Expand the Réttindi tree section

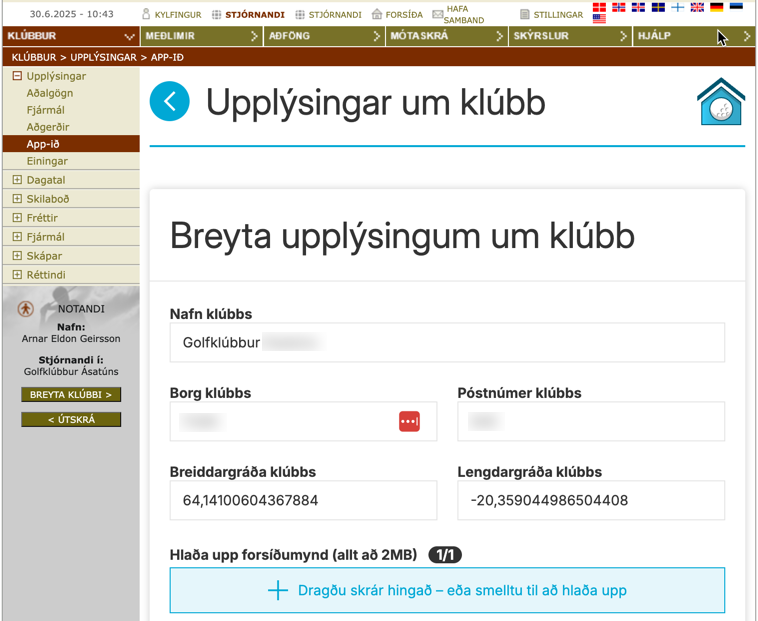17,274
